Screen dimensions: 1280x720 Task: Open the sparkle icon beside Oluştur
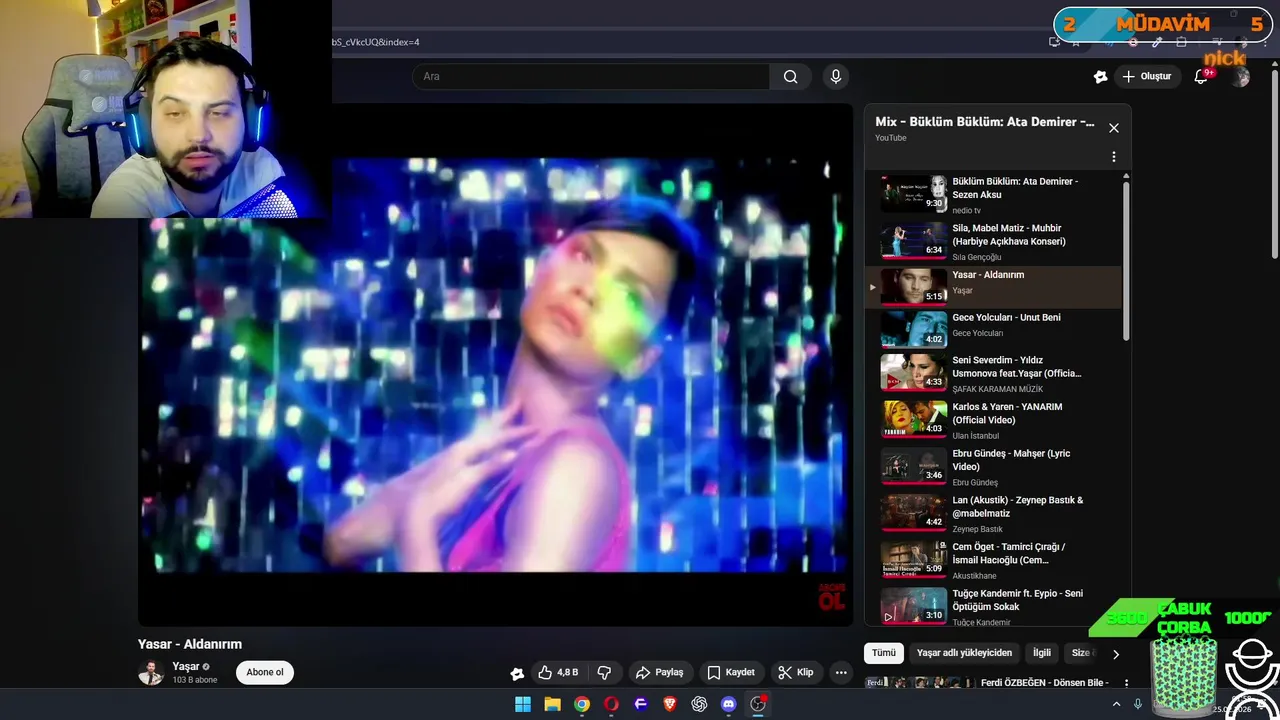coord(1100,77)
